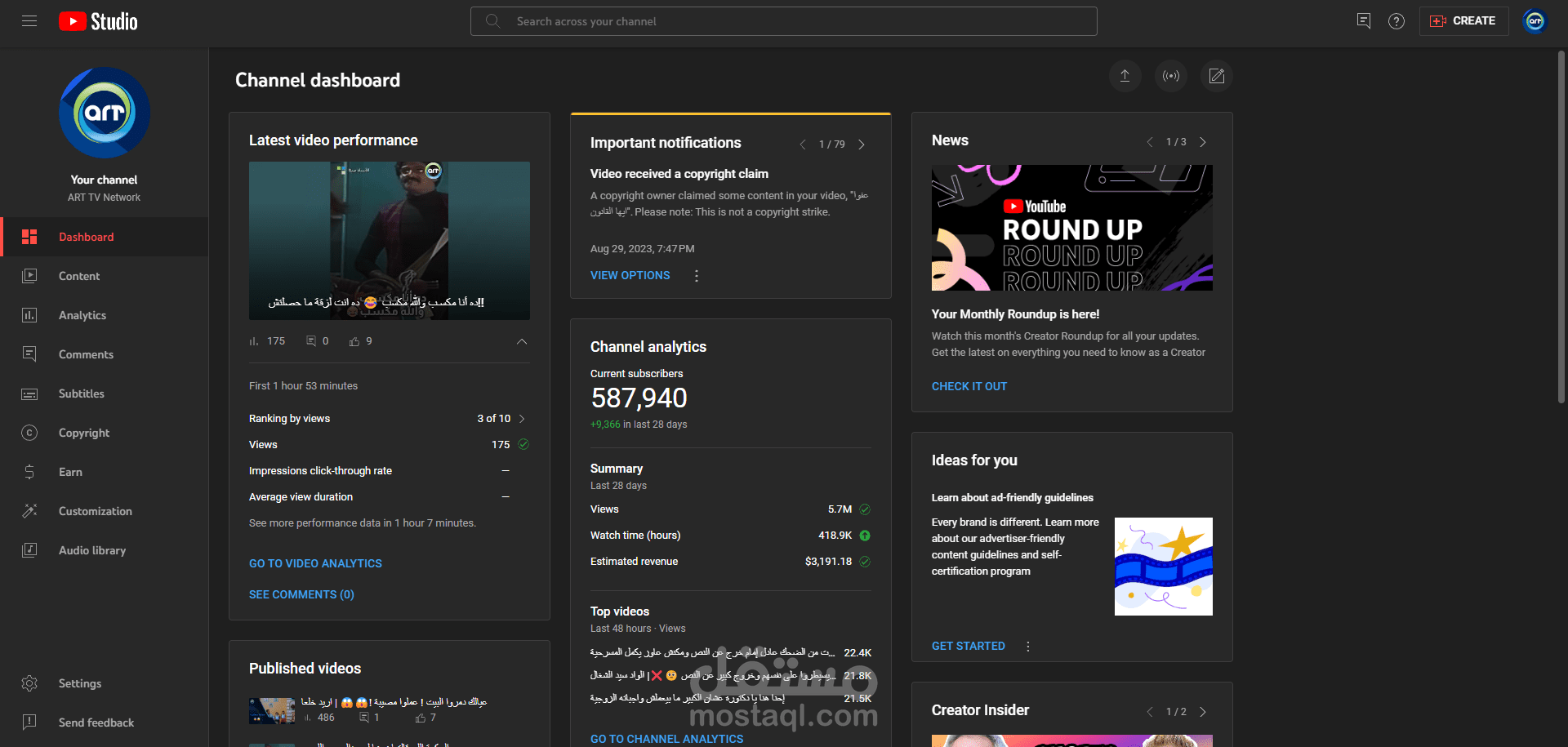Click GO TO VIDEO ANALYTICS link
Image resolution: width=1568 pixels, height=747 pixels.
[315, 563]
